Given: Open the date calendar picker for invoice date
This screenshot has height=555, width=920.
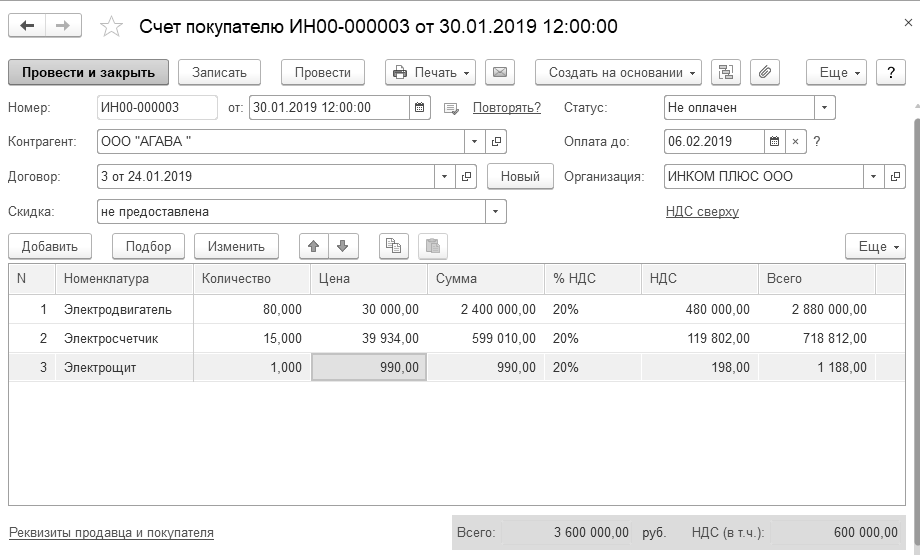Looking at the screenshot, I should pos(420,107).
